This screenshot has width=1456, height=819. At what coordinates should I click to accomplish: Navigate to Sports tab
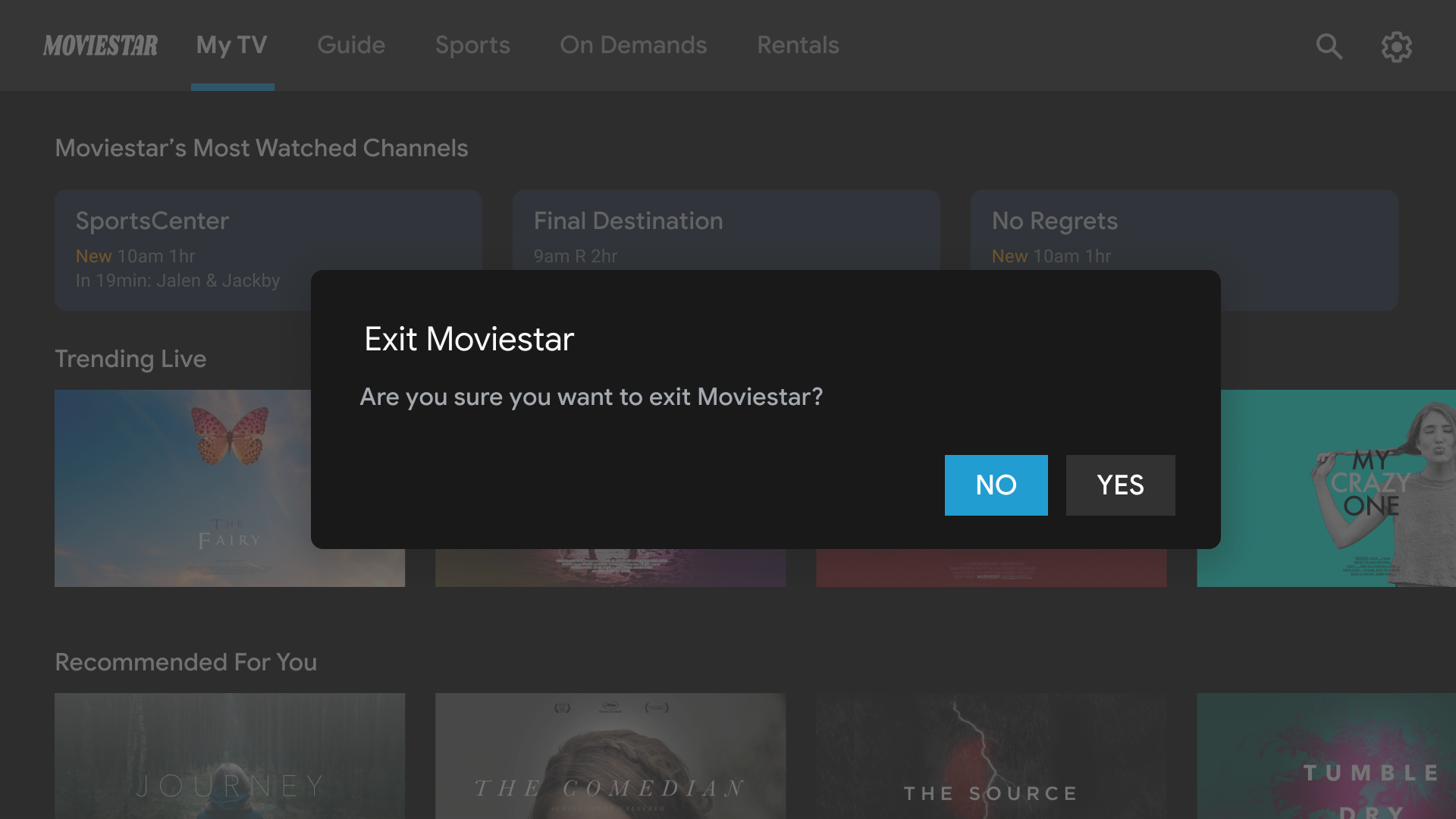472,45
